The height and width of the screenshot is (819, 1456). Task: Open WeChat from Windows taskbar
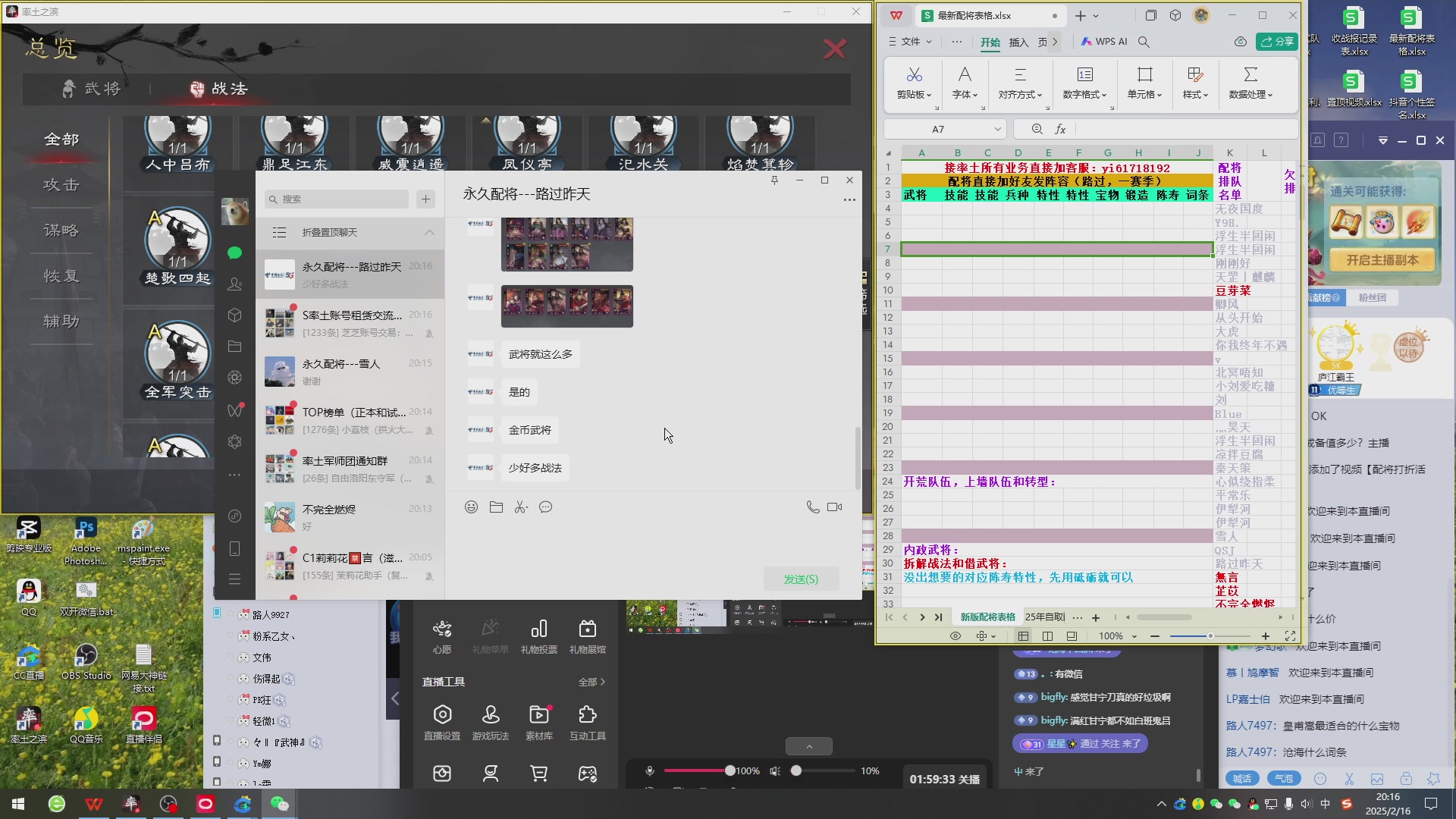click(x=279, y=804)
